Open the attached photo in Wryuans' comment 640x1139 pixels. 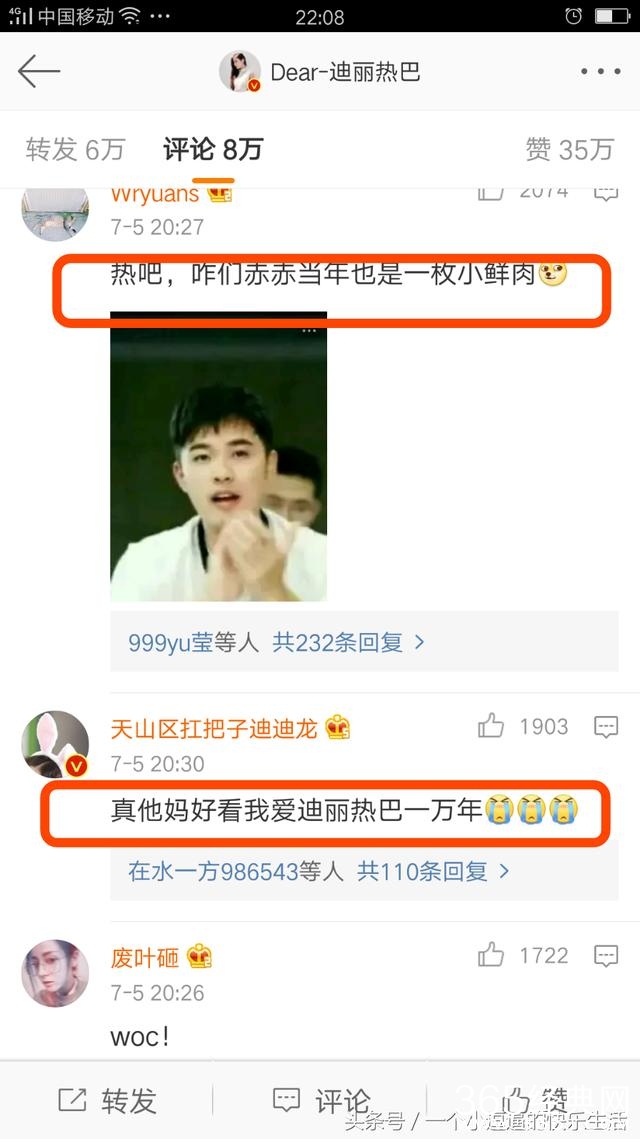(219, 456)
